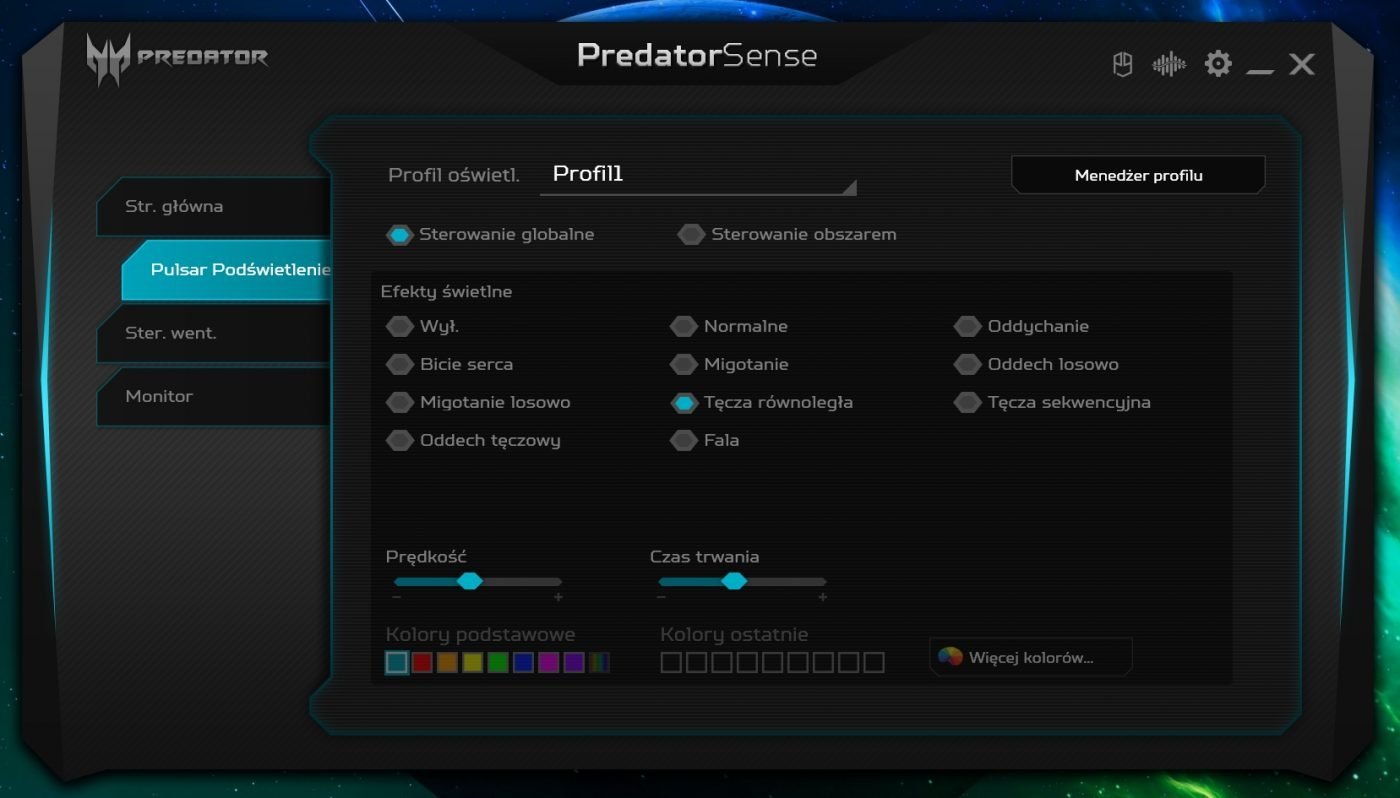Viewport: 1400px width, 798px height.
Task: Decrease Prędkość with the minus sign
Action: pyautogui.click(x=397, y=597)
